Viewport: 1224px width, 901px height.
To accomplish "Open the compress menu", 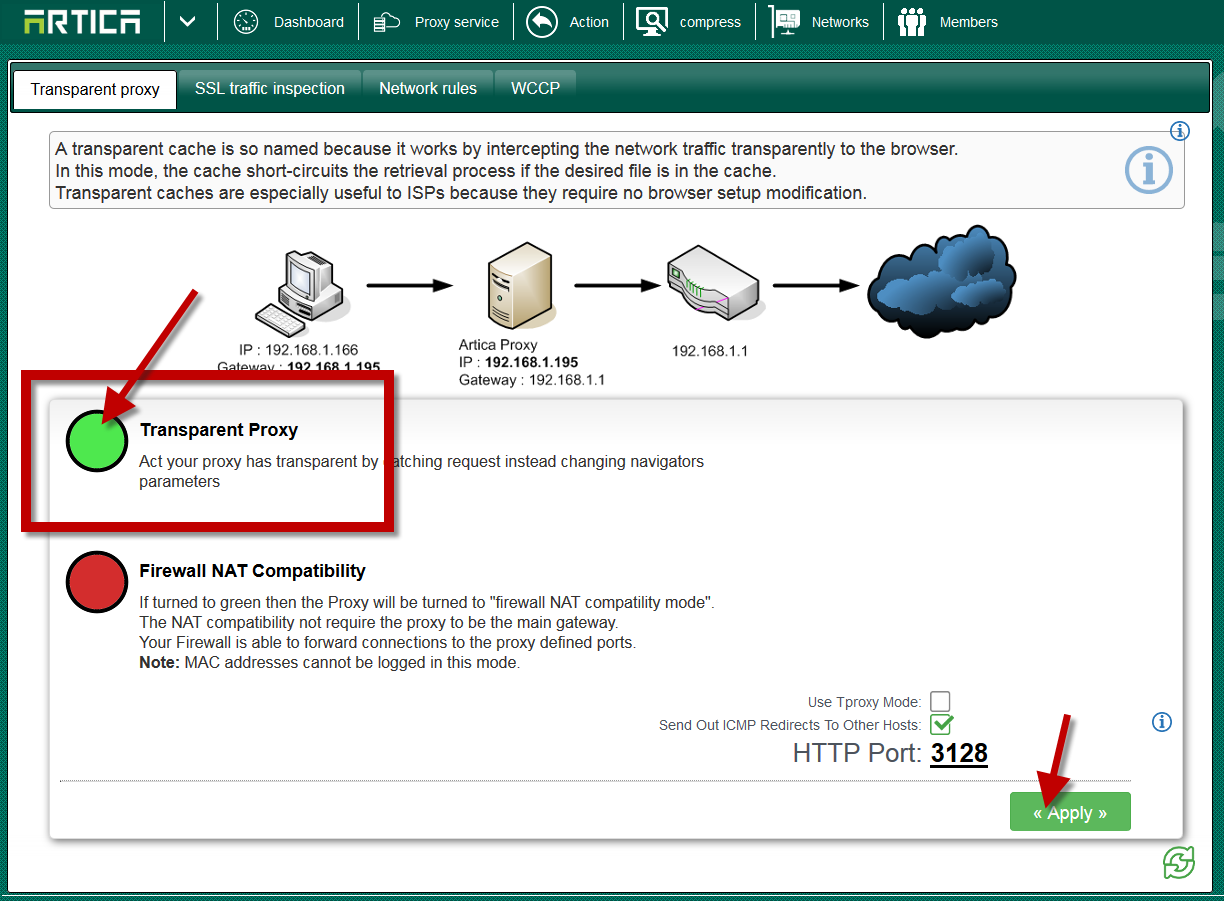I will [710, 22].
